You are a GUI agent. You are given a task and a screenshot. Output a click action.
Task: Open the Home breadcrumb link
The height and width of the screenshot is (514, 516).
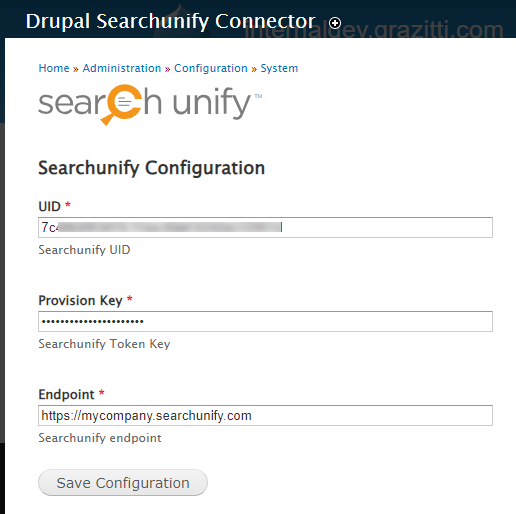click(x=54, y=68)
